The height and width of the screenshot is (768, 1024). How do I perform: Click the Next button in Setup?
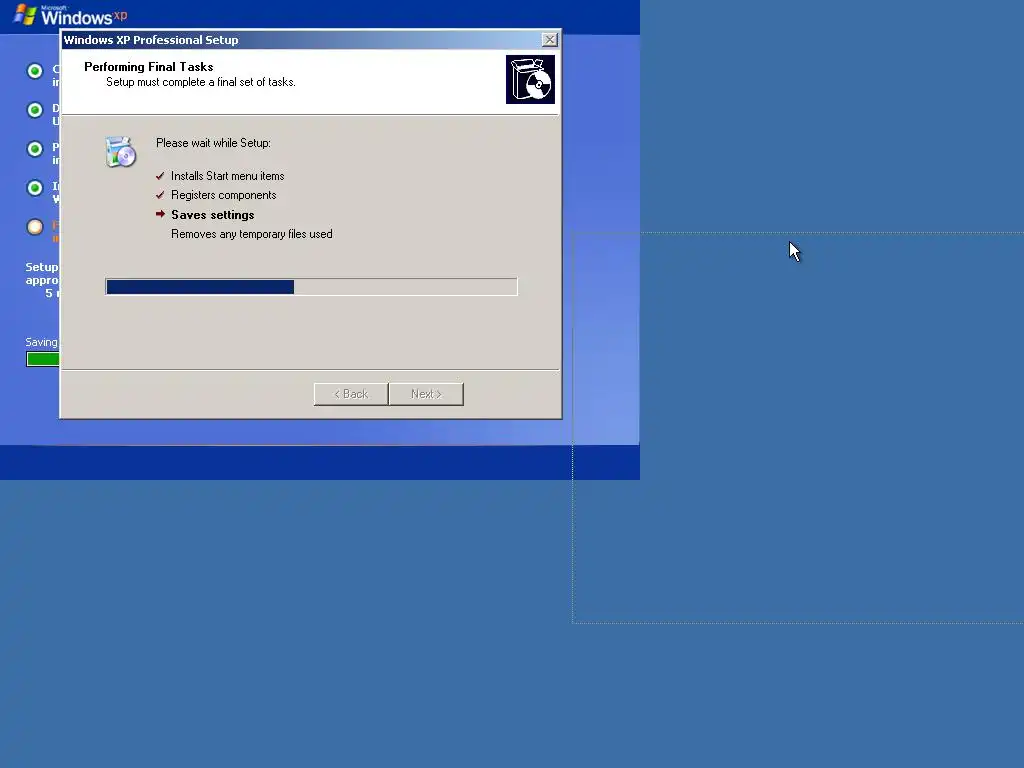click(x=426, y=394)
